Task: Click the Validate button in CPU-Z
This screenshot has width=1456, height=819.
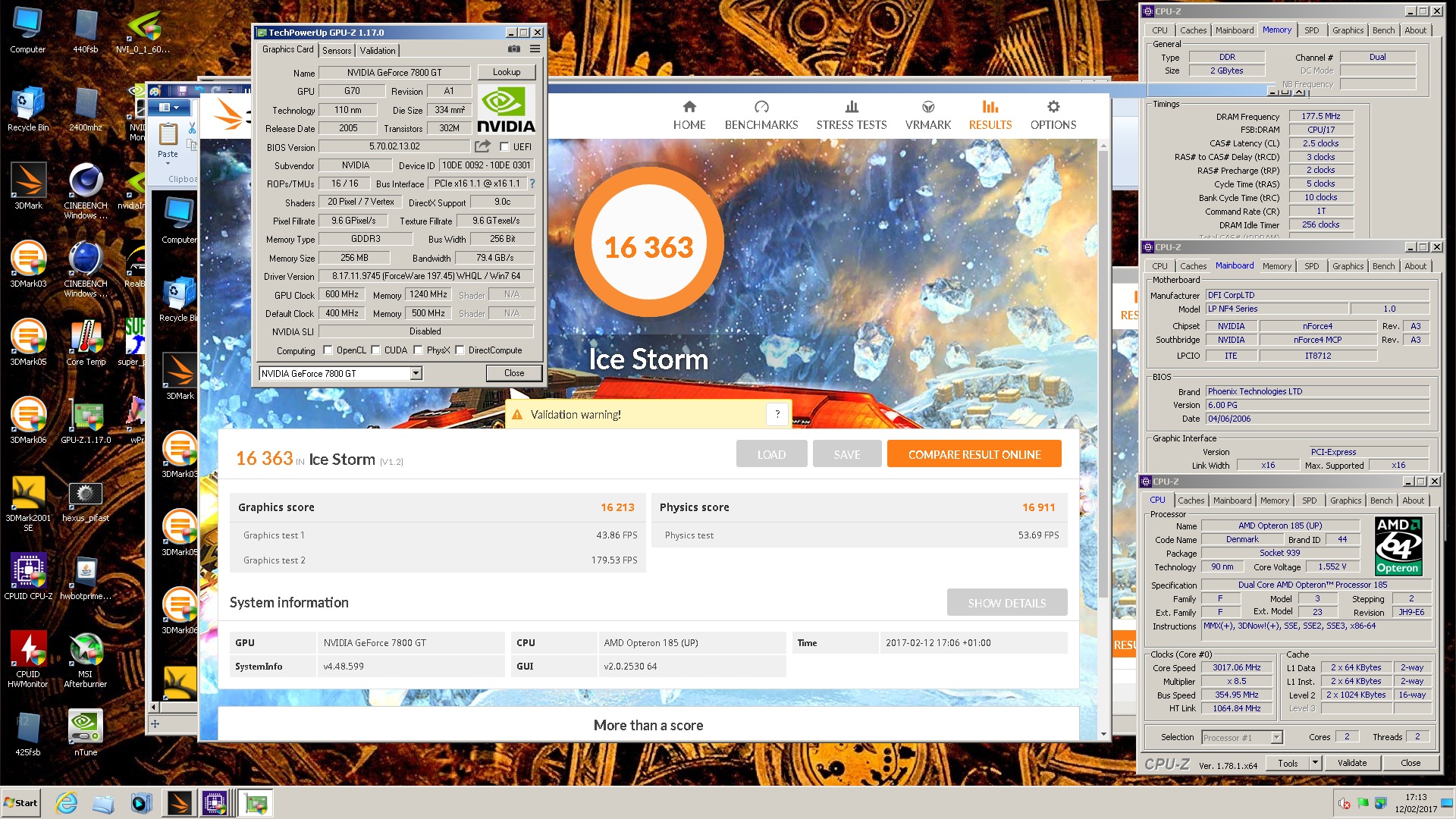Action: click(1351, 763)
